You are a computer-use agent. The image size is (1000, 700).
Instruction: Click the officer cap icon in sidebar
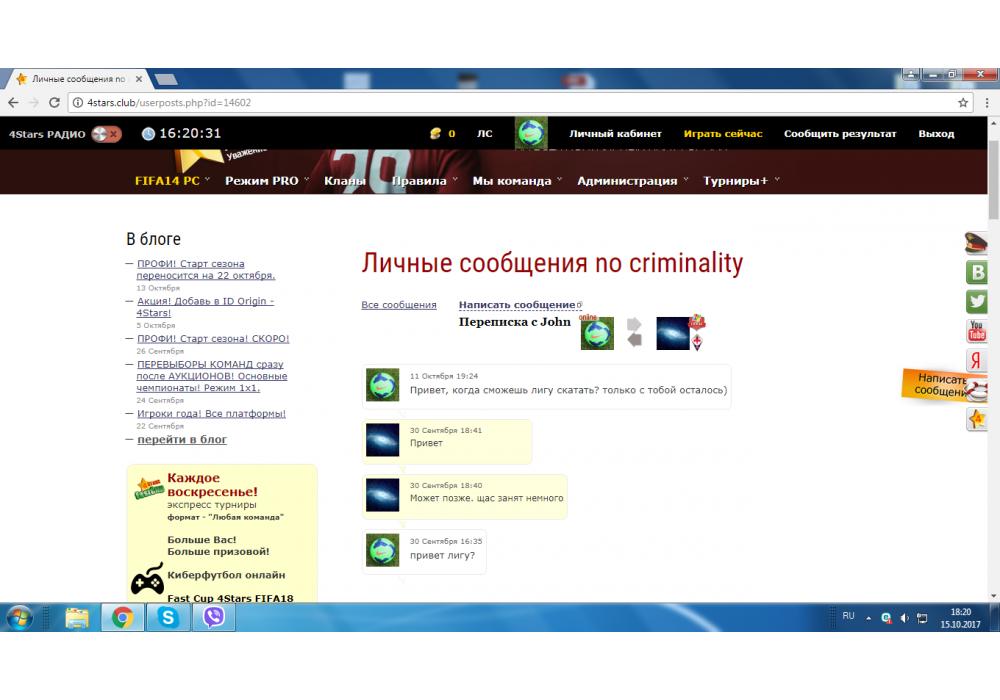(x=976, y=243)
